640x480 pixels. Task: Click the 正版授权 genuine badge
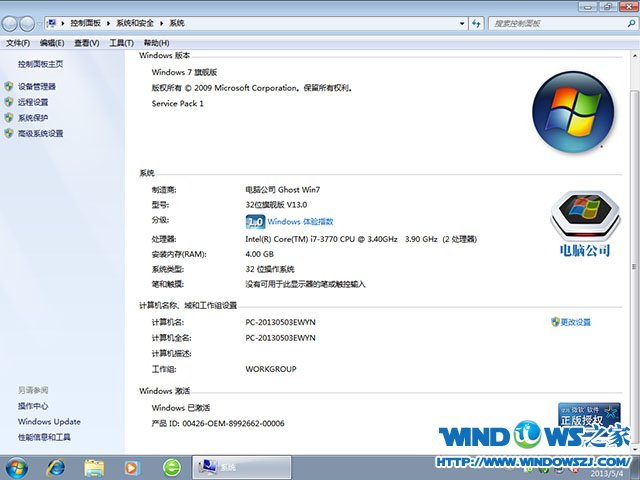click(589, 415)
